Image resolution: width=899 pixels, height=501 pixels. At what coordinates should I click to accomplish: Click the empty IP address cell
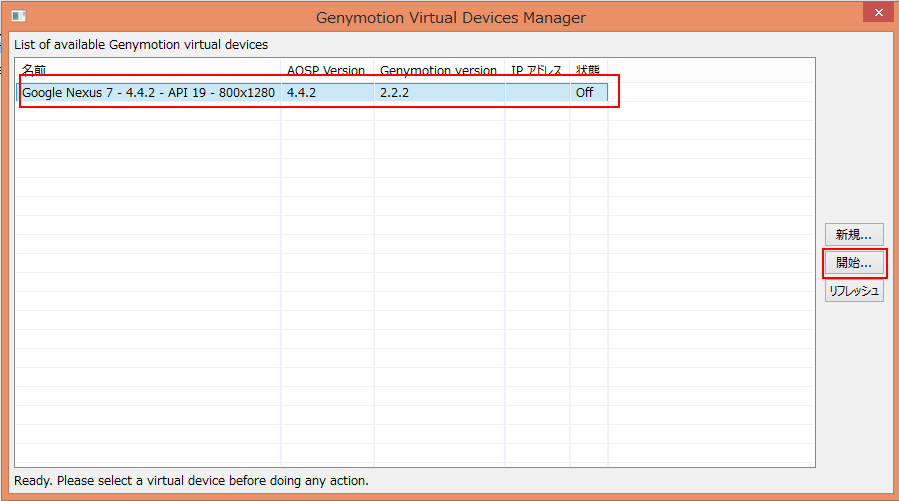click(537, 92)
